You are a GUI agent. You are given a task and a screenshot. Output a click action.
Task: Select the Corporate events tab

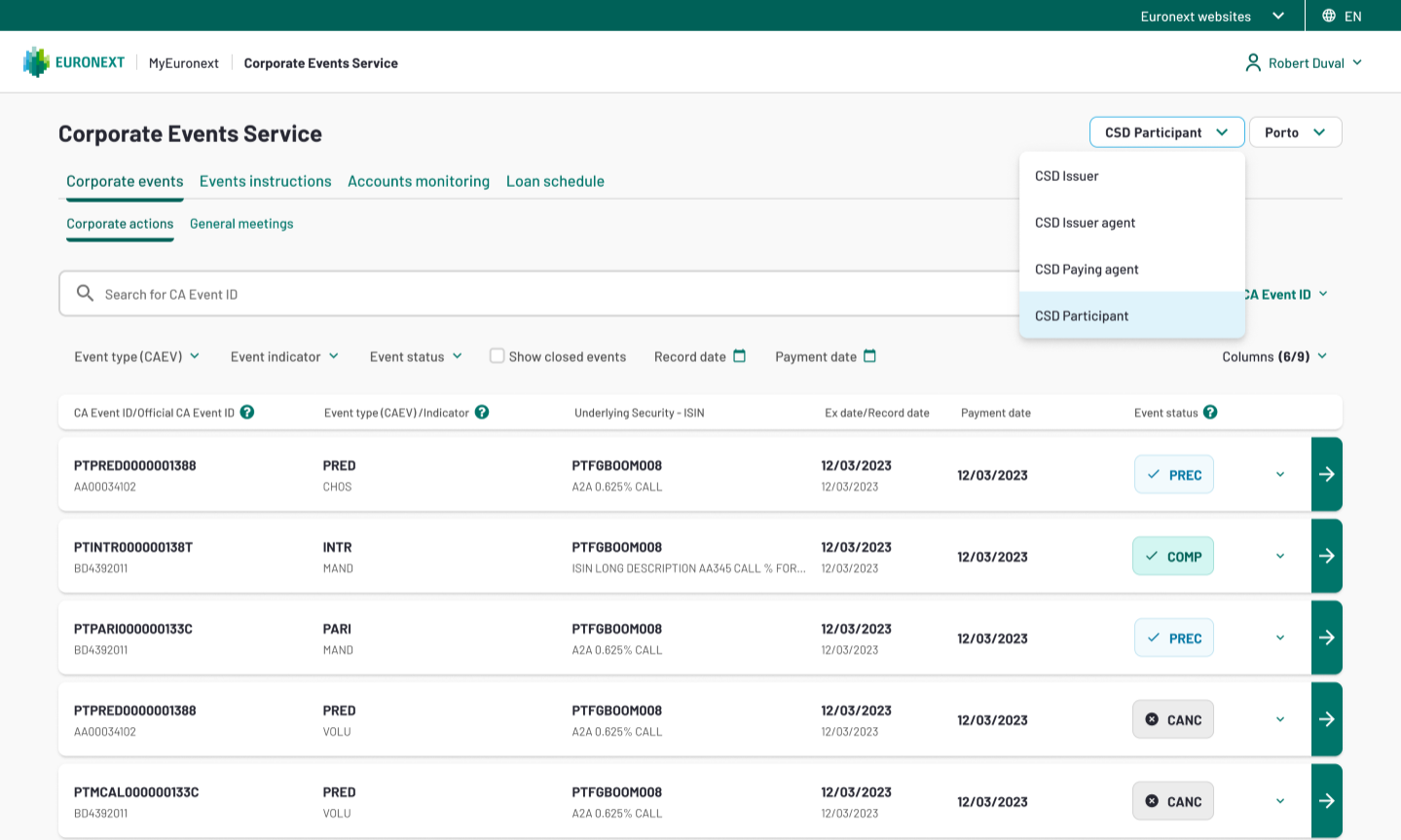(x=125, y=181)
